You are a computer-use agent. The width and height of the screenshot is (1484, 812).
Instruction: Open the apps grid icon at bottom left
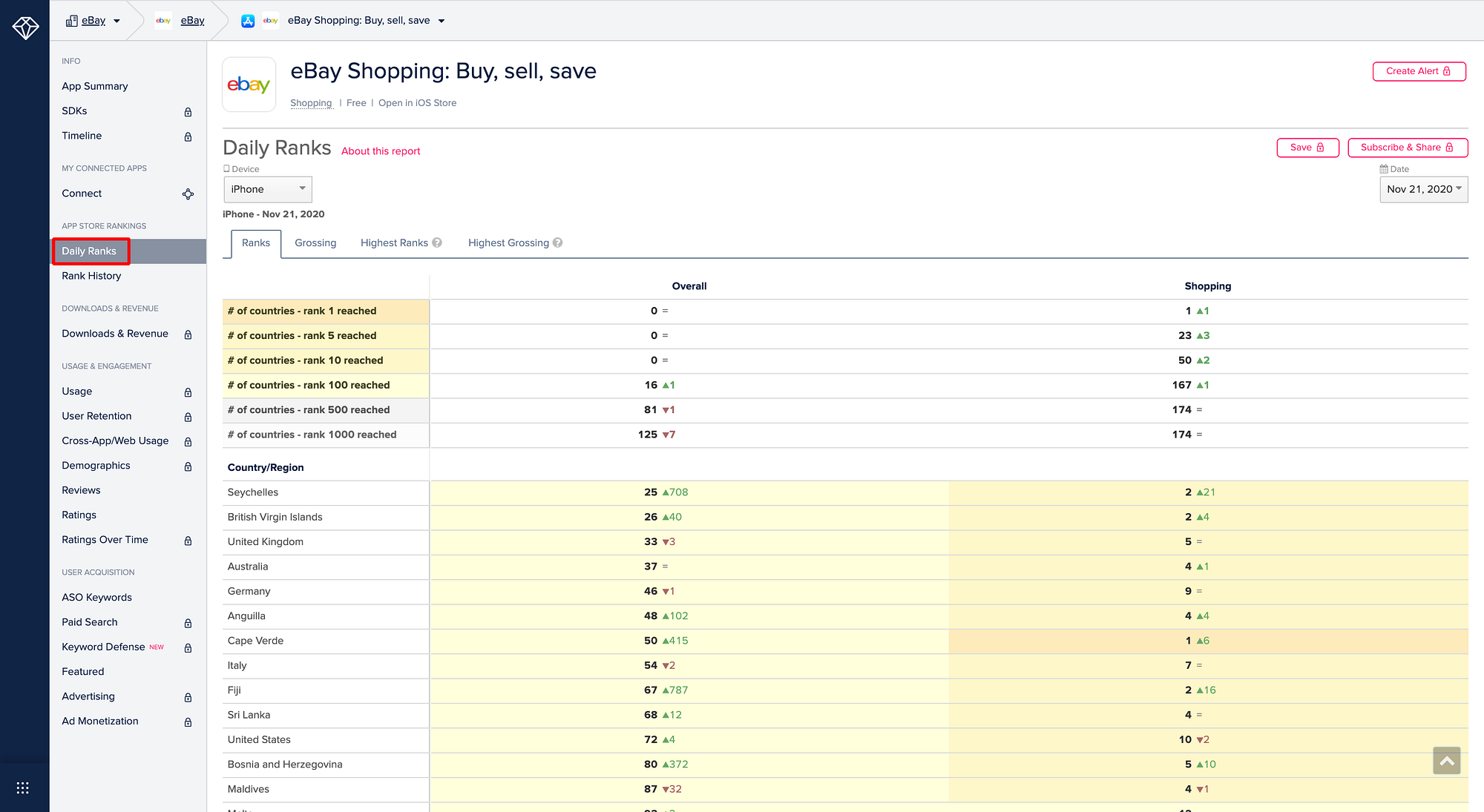22,788
